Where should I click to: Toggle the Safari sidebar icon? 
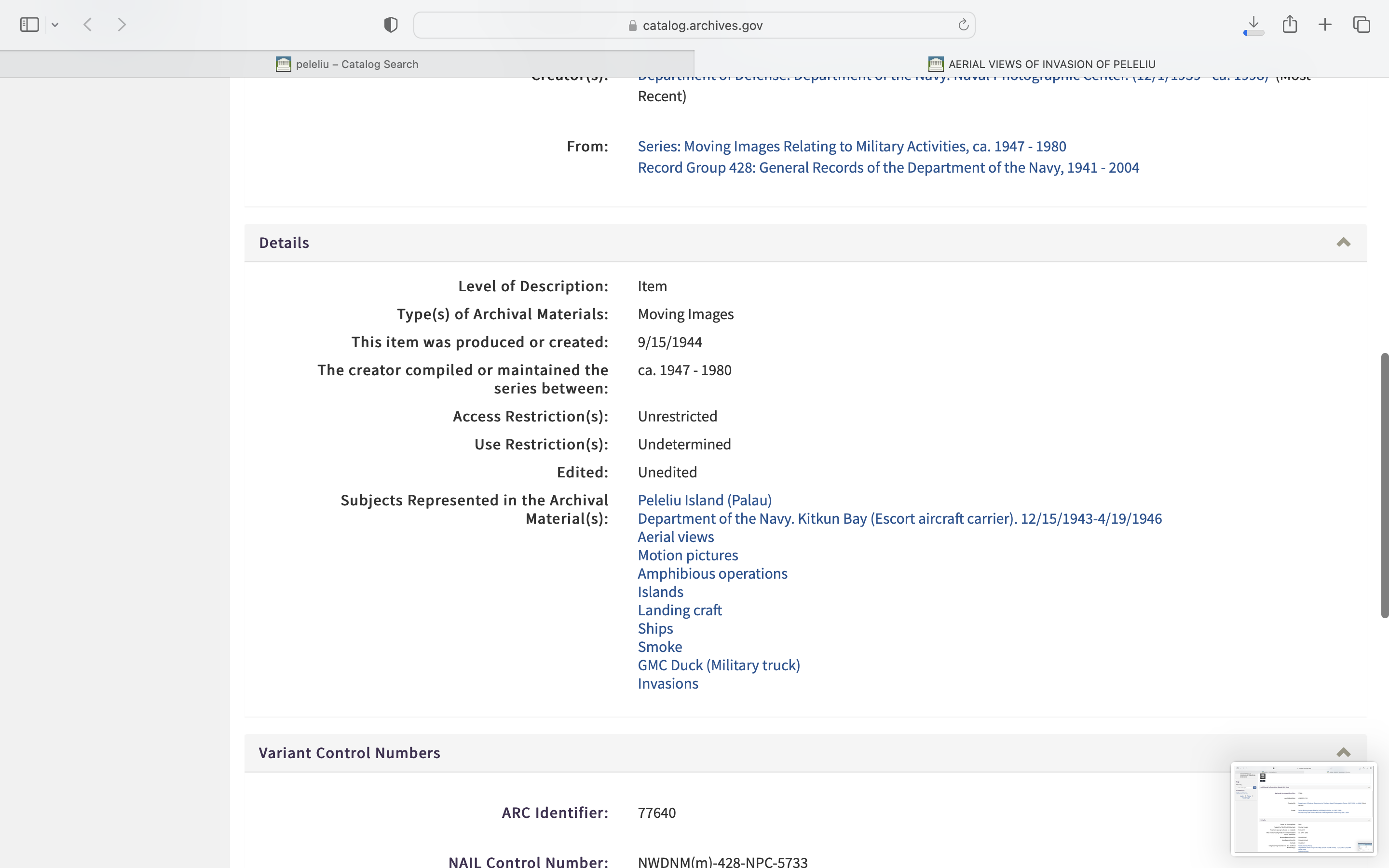coord(29,25)
